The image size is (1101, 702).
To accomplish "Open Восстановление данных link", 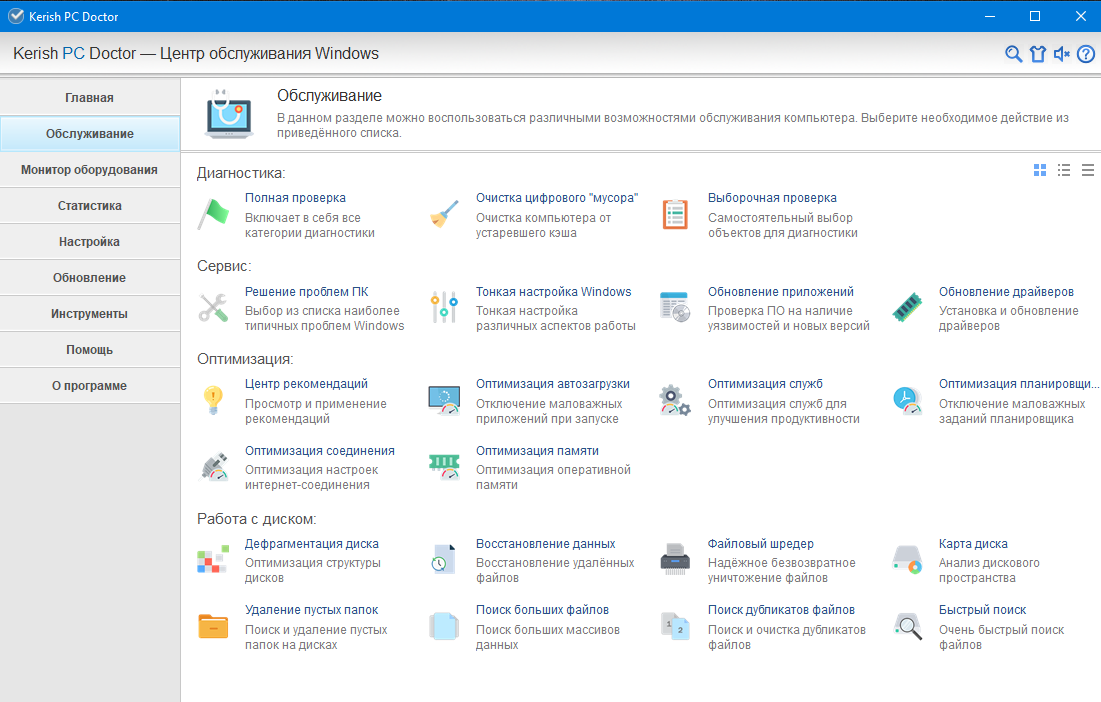I will click(546, 543).
